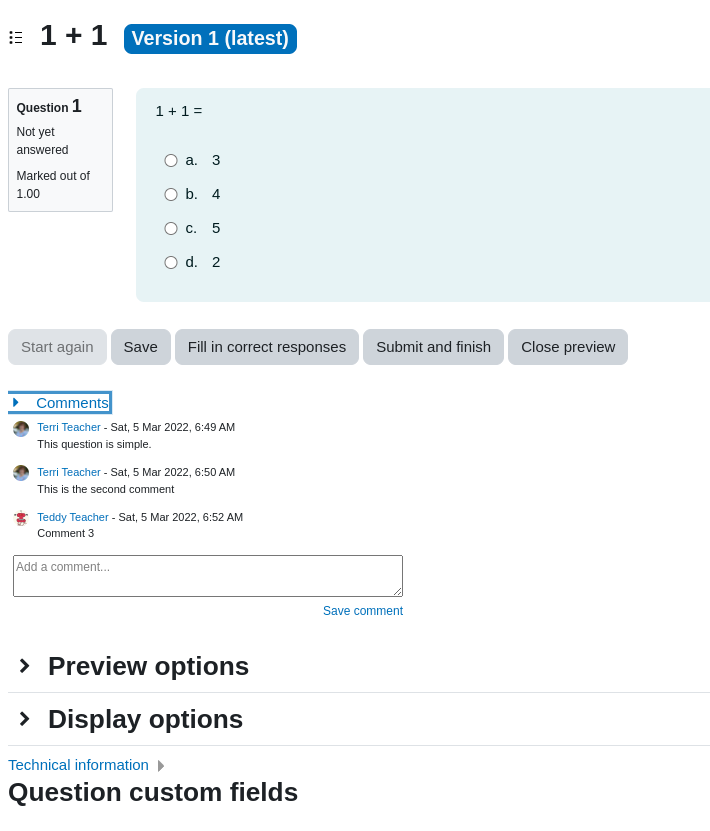Click Terri Teacher's avatar on second comment
Image resolution: width=710 pixels, height=831 pixels.
click(x=21, y=473)
